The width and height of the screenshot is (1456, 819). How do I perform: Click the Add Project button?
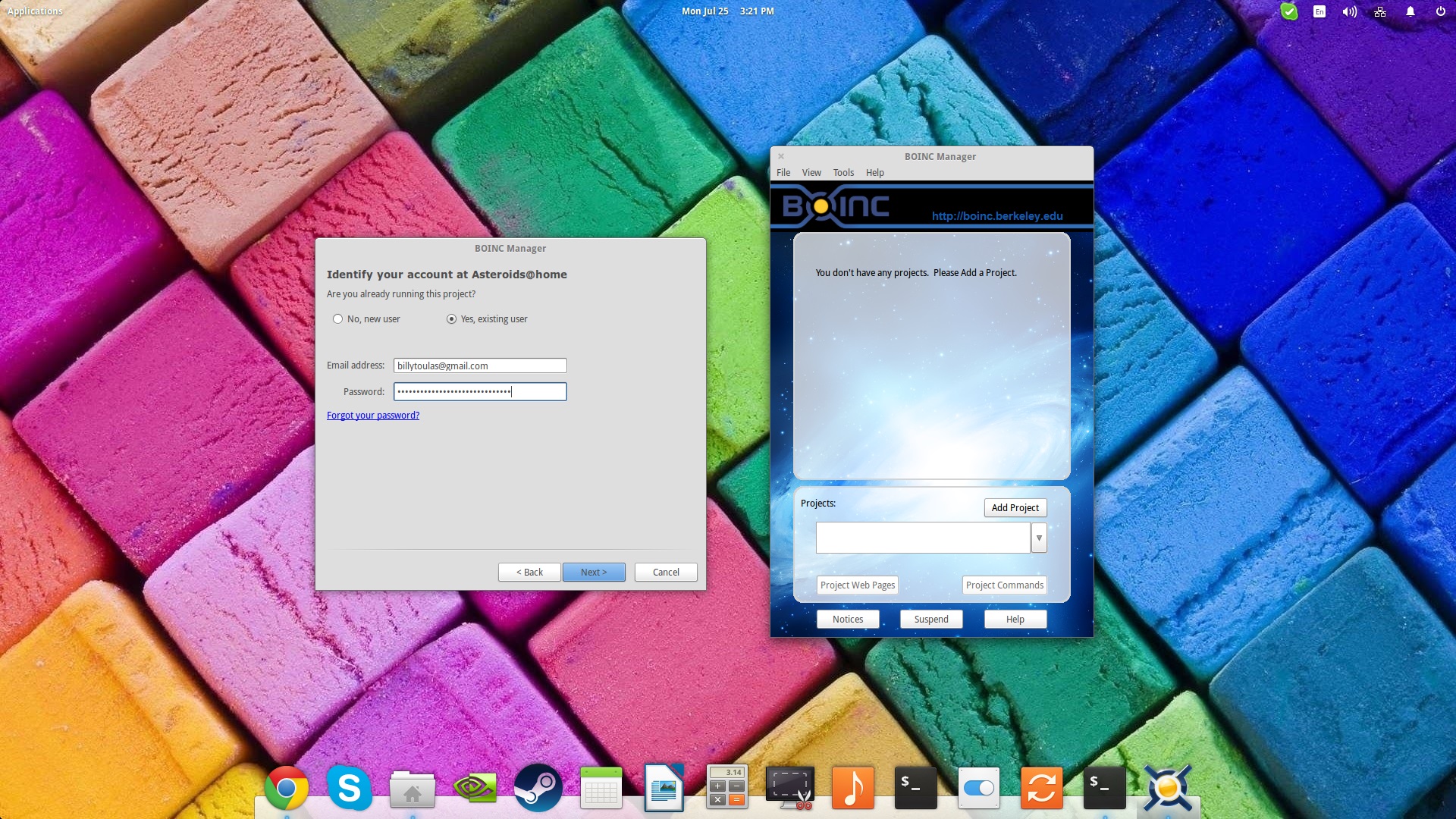pyautogui.click(x=1015, y=508)
